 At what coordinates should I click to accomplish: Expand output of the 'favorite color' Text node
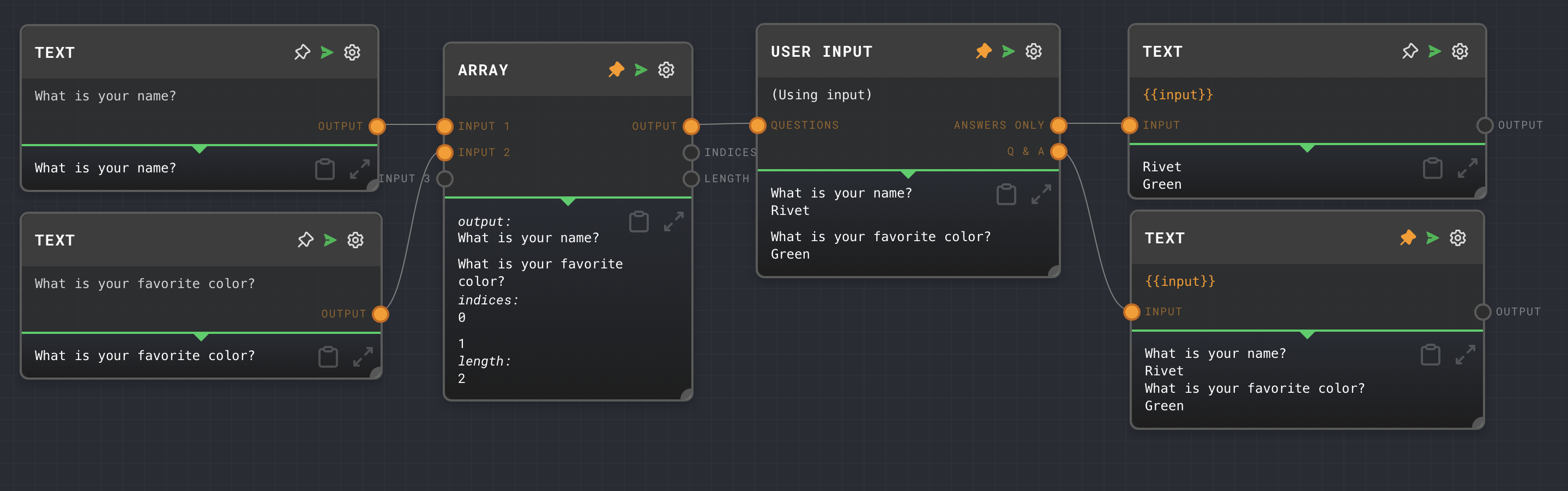(364, 356)
